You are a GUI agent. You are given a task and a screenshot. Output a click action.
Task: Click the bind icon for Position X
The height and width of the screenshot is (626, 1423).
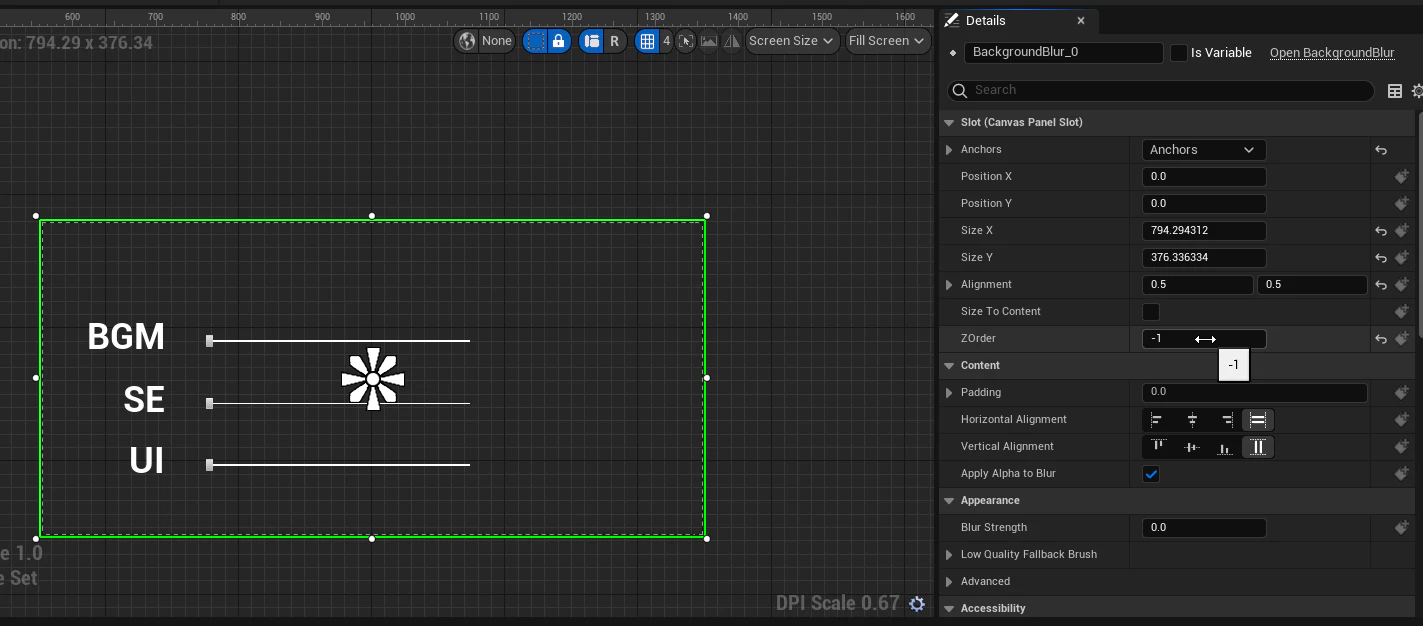click(1402, 177)
